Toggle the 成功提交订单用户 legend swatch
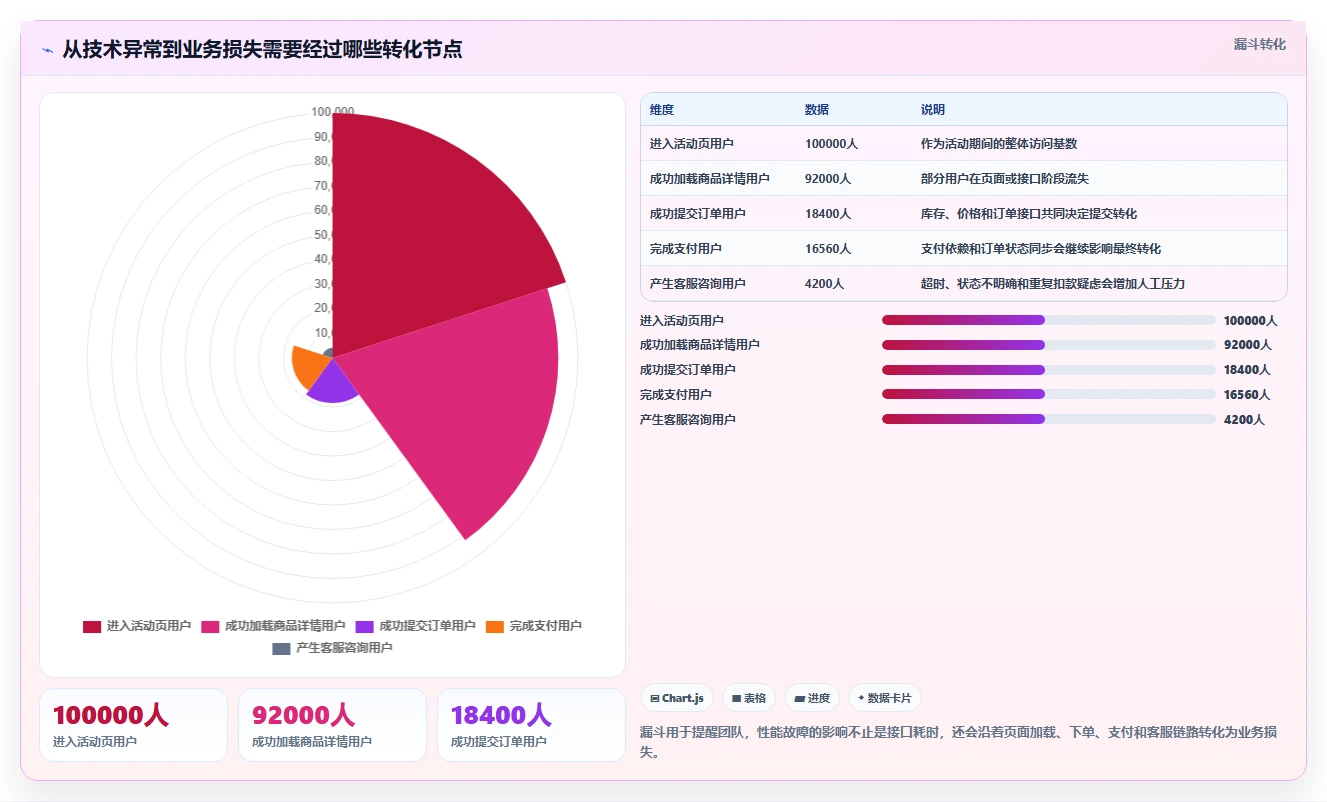 pos(364,626)
